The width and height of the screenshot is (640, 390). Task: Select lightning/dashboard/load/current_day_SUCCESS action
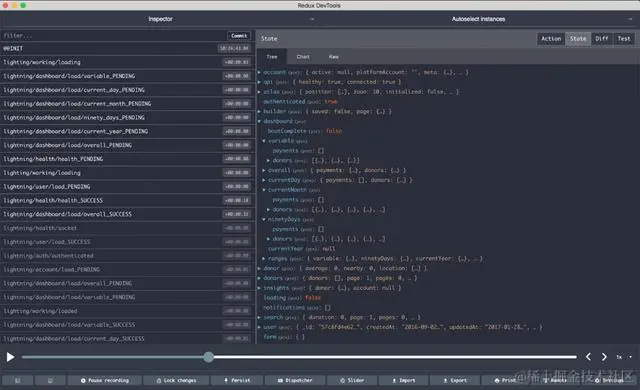(x=127, y=339)
